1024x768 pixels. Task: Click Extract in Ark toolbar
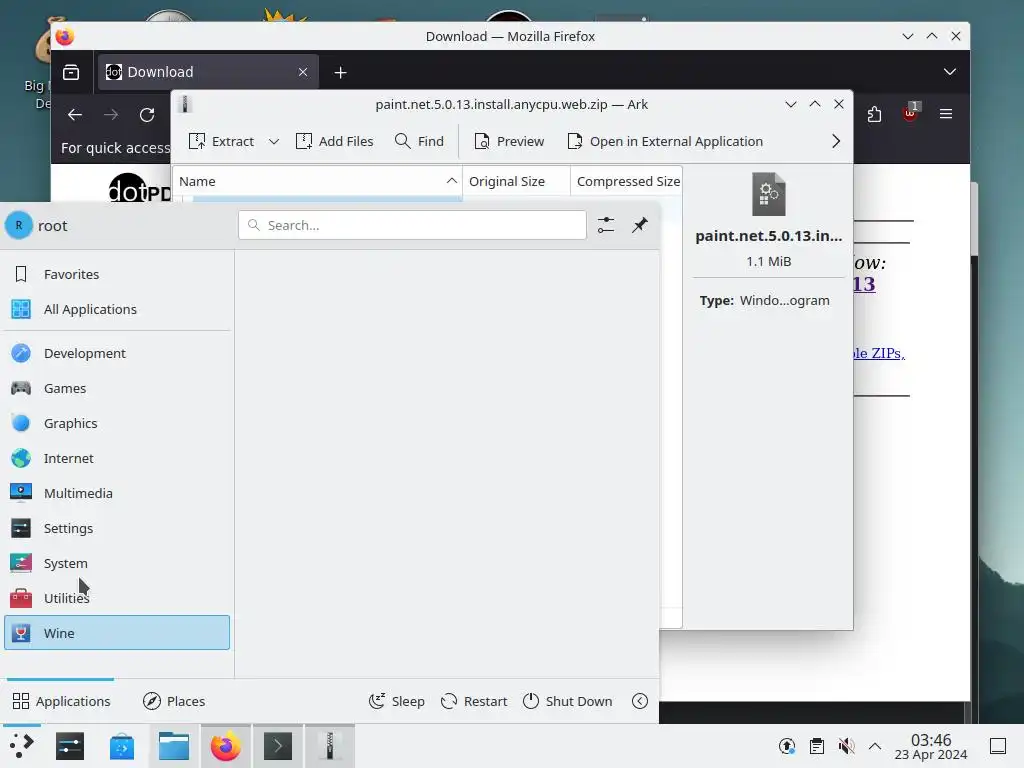tap(221, 142)
